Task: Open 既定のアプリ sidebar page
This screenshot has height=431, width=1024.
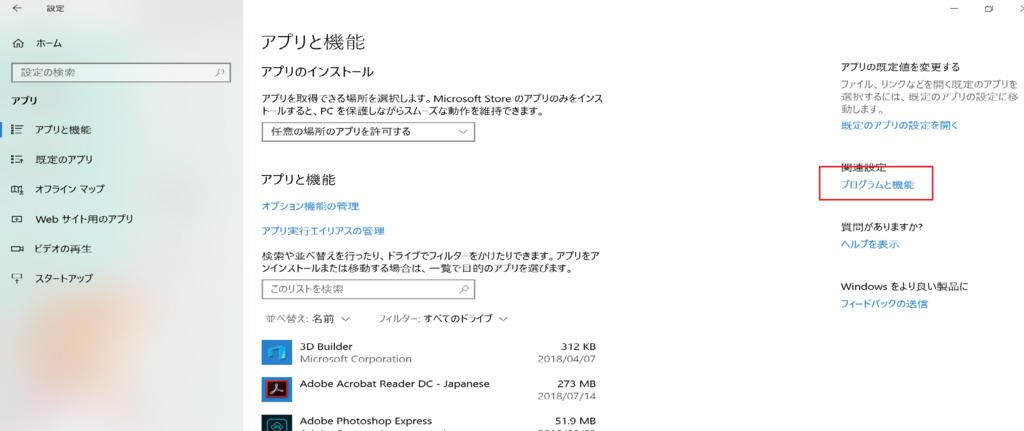Action: 63,159
